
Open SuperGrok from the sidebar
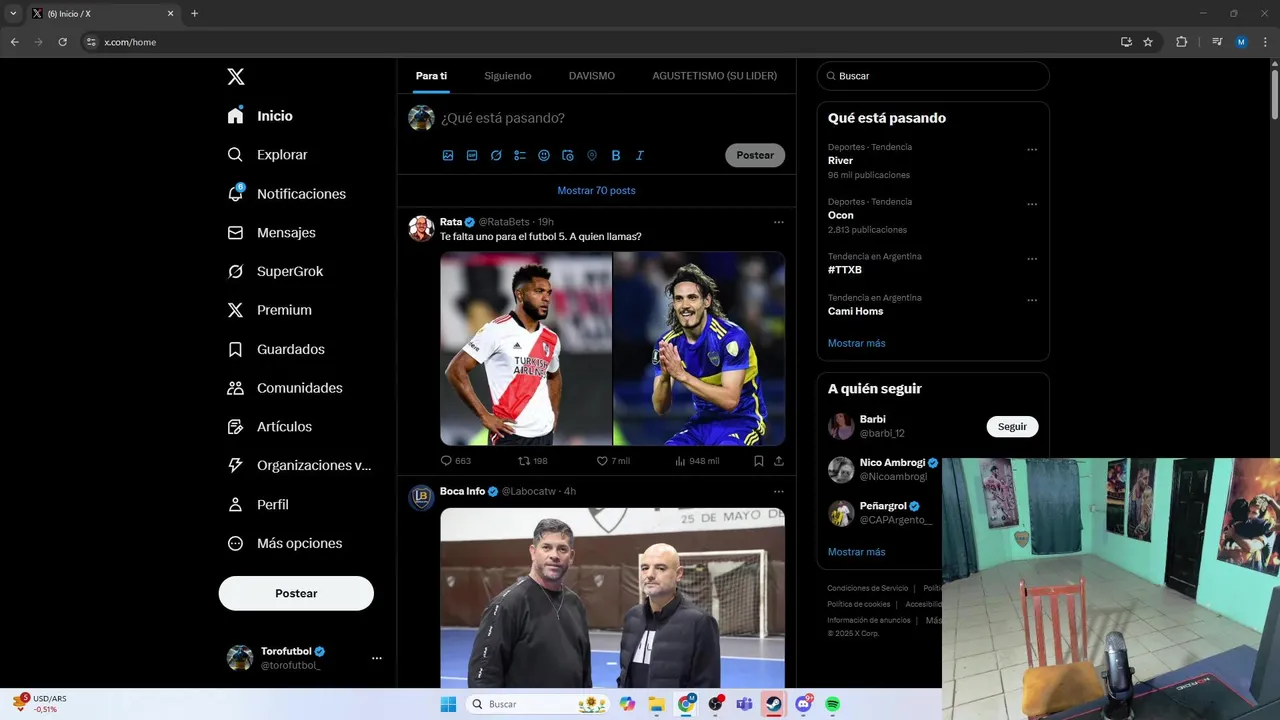click(x=275, y=271)
